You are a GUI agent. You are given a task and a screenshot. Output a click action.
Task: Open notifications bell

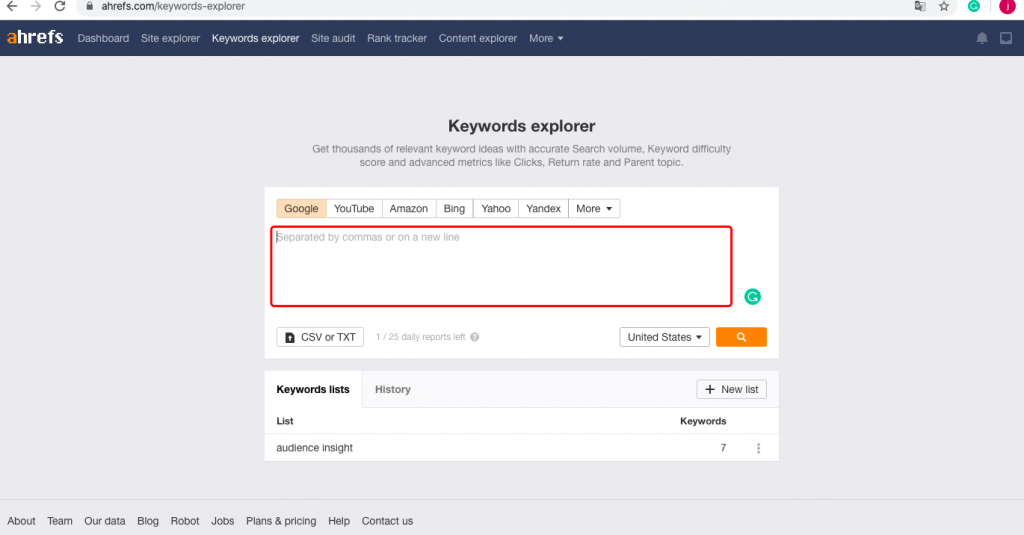(x=982, y=38)
